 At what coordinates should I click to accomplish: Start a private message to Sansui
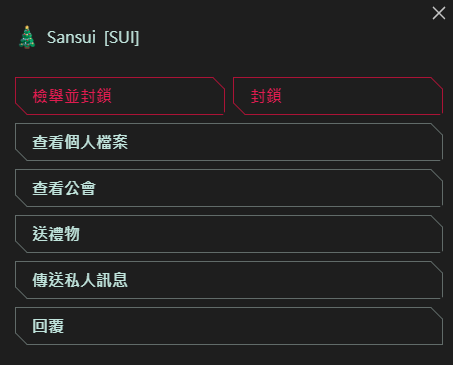[x=229, y=280]
